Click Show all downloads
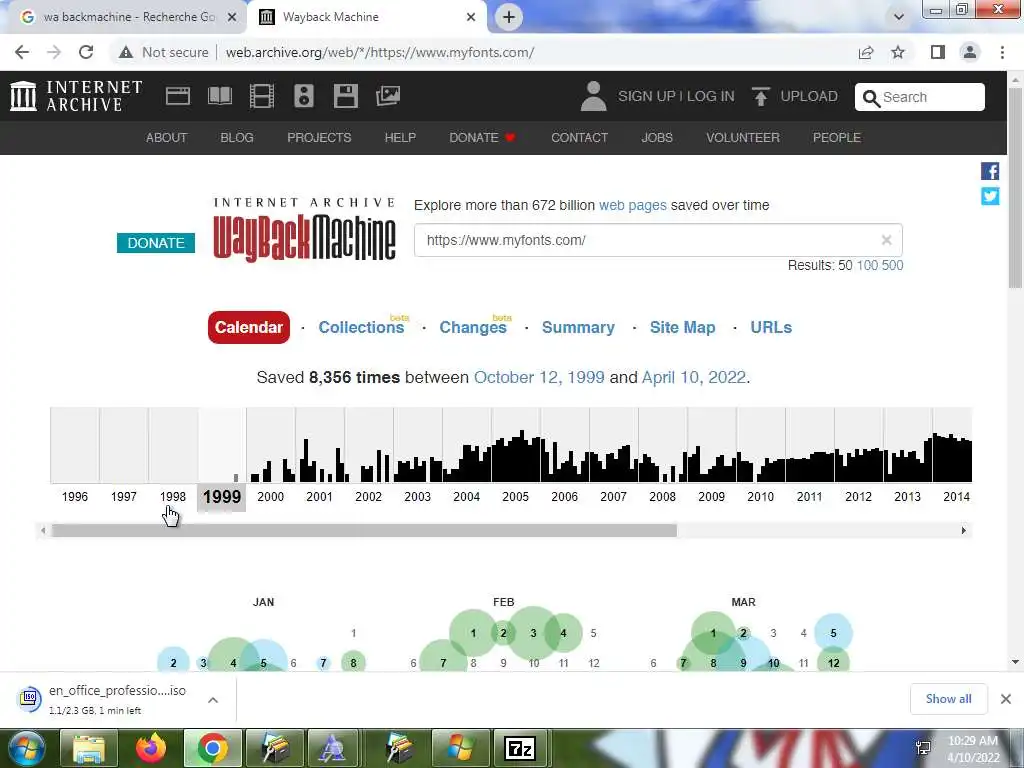The height and width of the screenshot is (768, 1024). click(948, 699)
